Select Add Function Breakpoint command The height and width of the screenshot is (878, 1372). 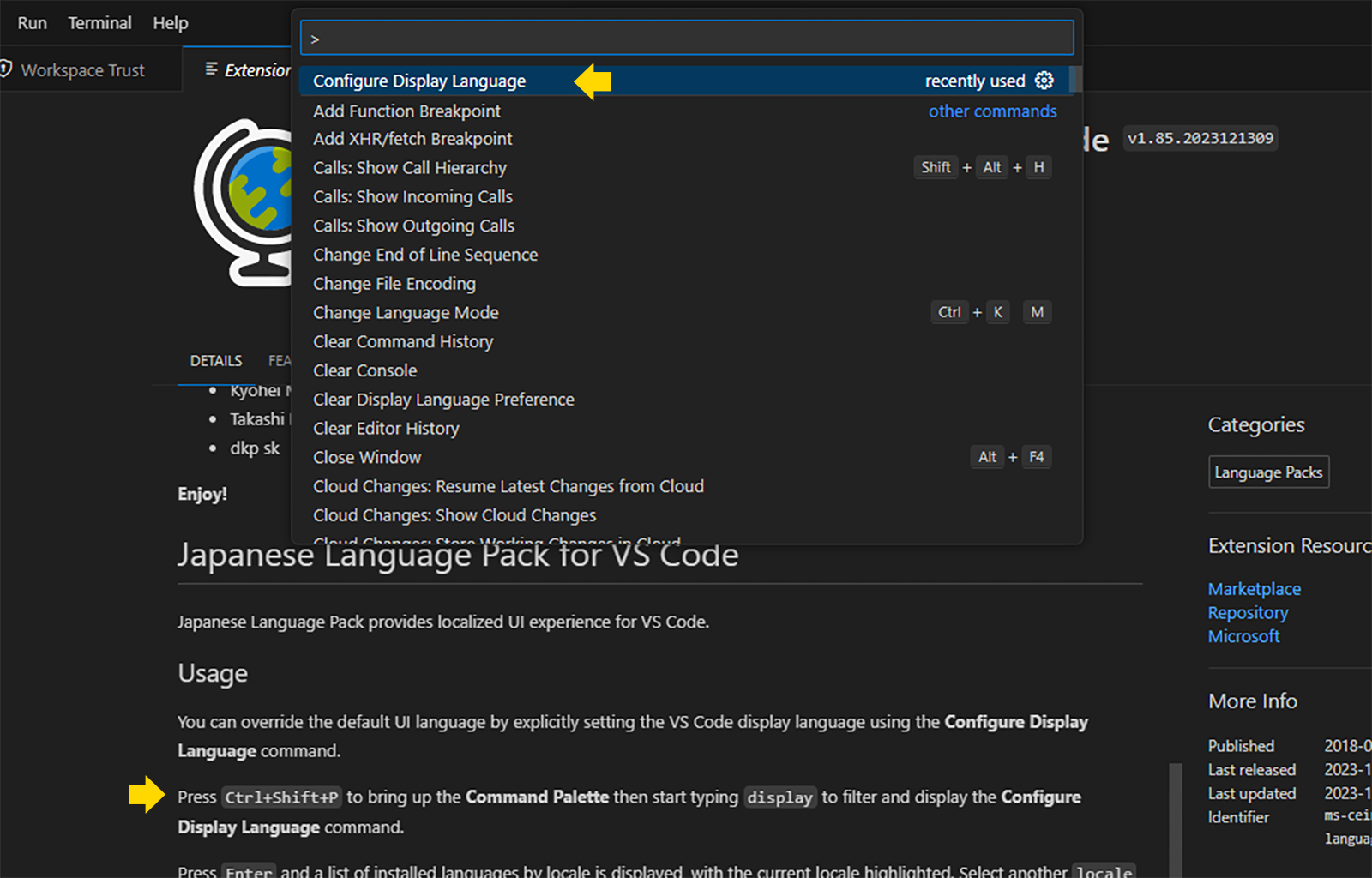pos(683,111)
